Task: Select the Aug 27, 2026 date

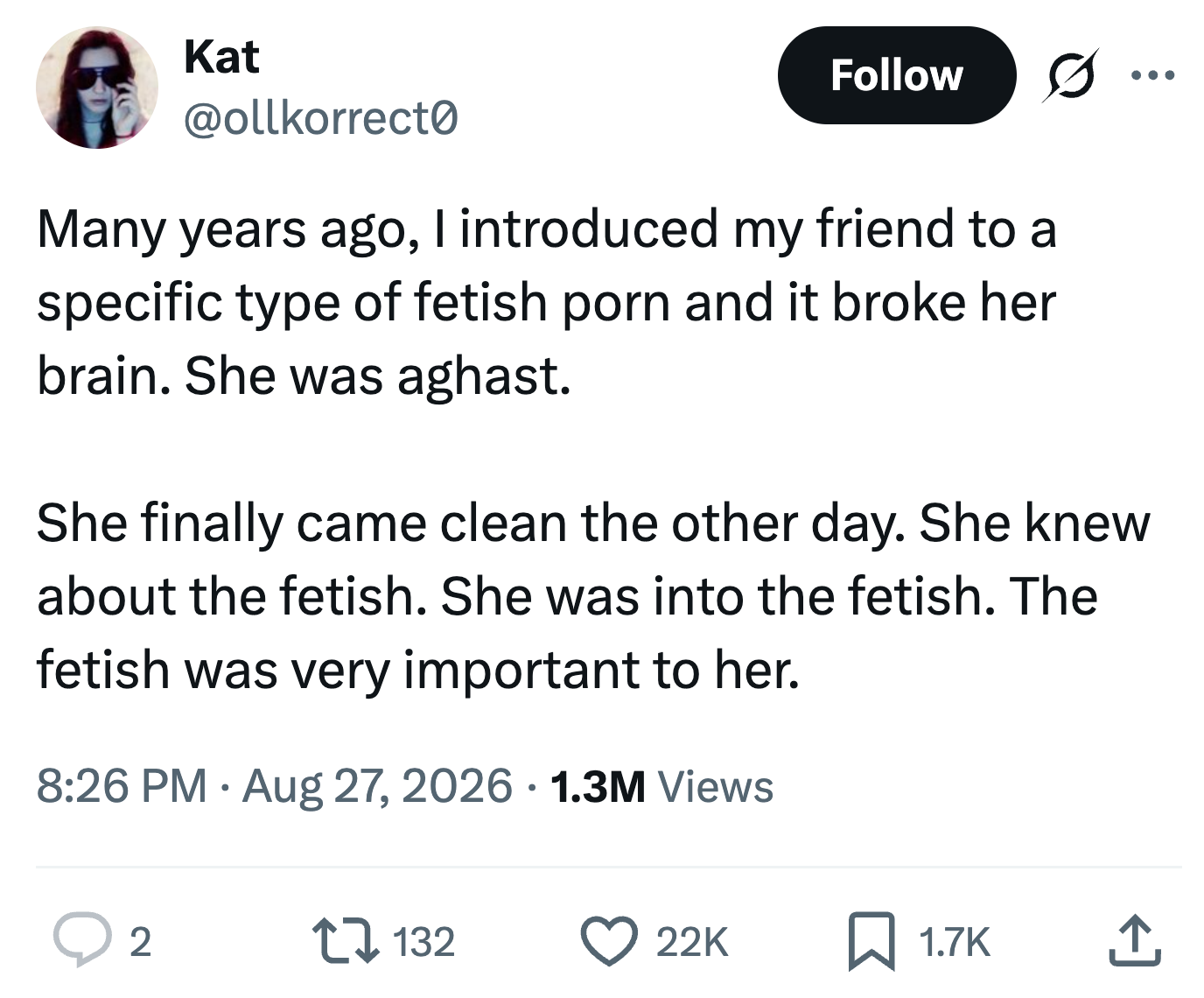Action: pyautogui.click(x=377, y=785)
